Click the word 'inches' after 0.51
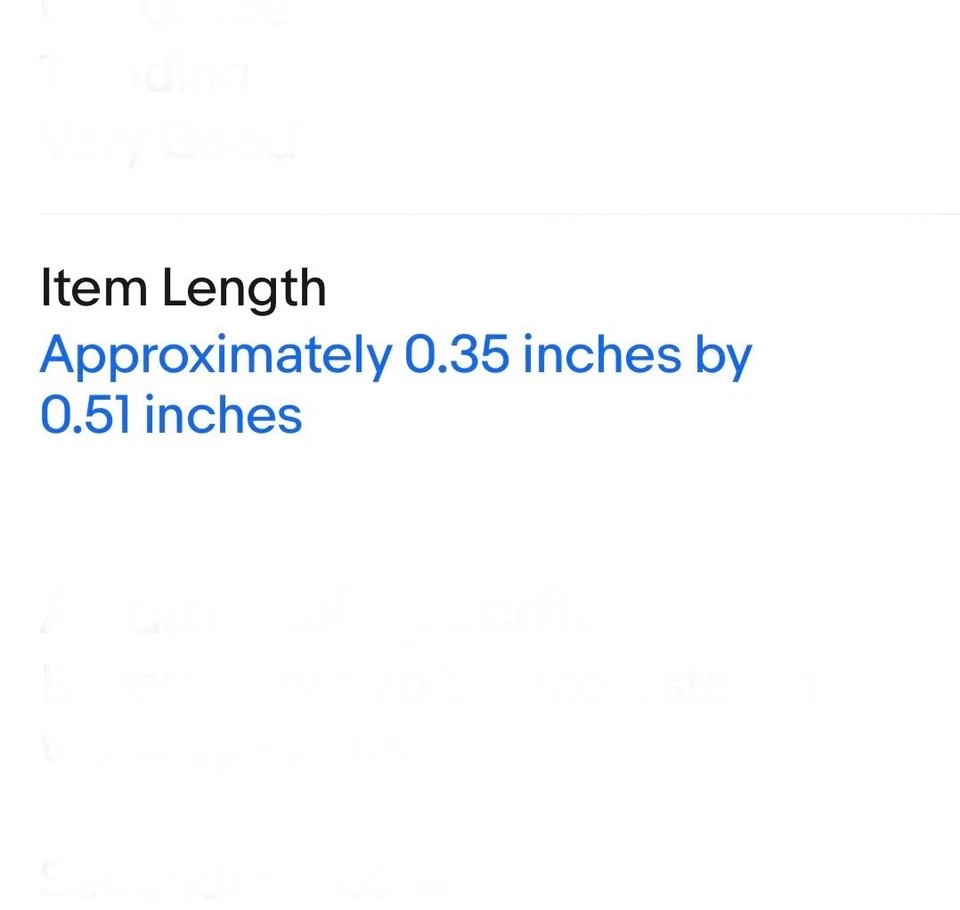The width and height of the screenshot is (960, 910). pos(222,415)
